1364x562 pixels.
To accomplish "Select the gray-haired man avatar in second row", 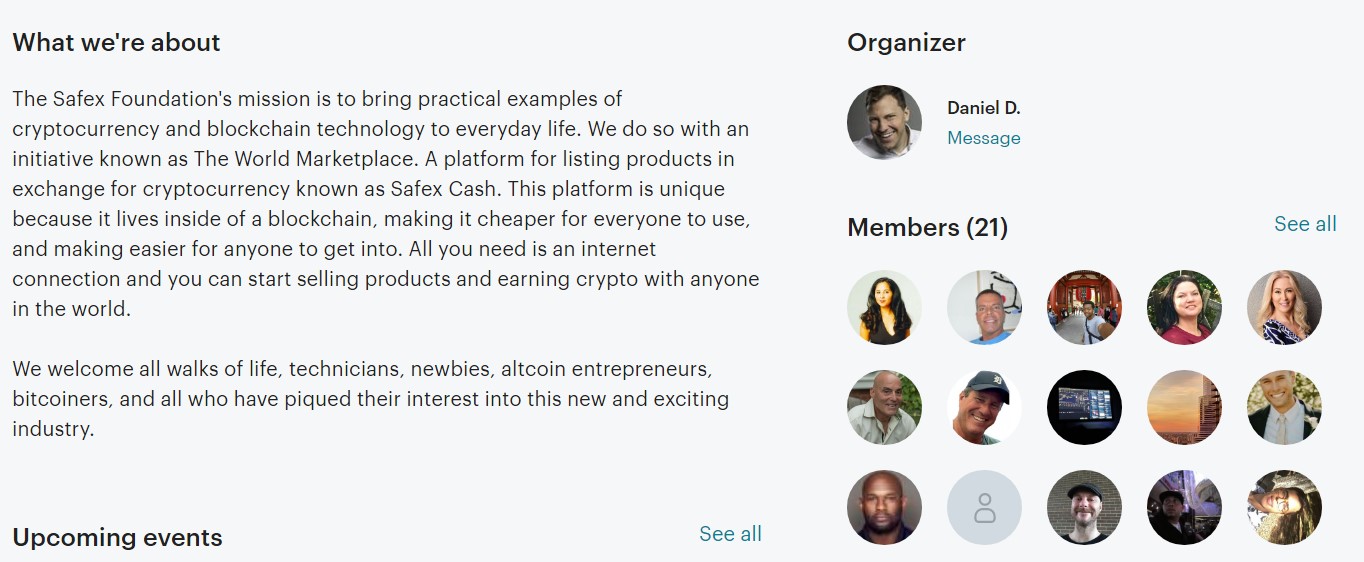I will [884, 408].
